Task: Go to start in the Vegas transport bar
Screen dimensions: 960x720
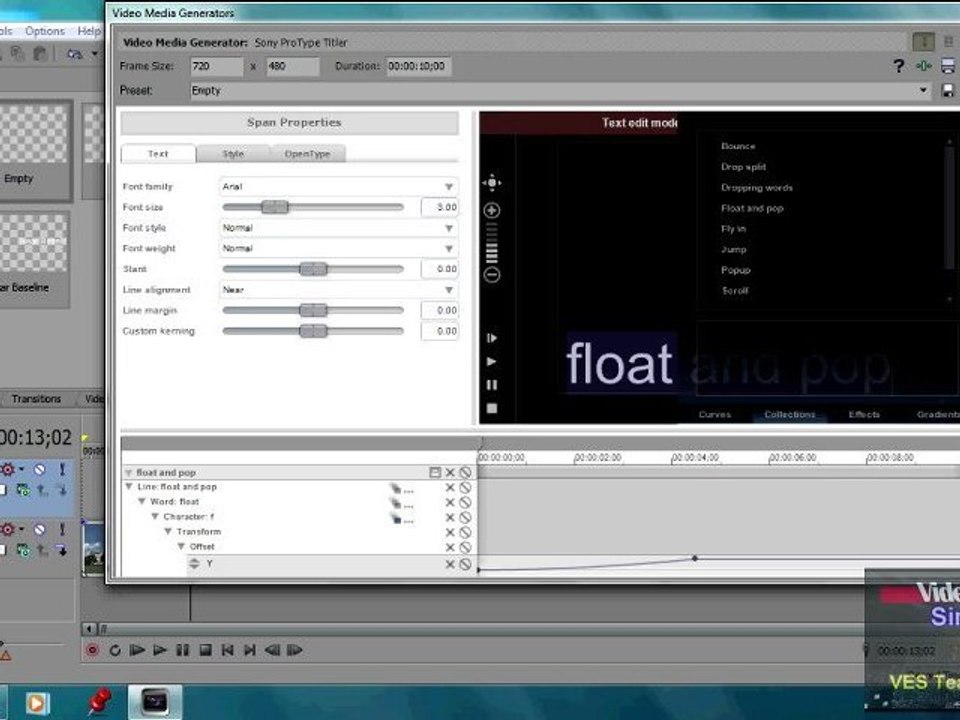Action: [227, 650]
